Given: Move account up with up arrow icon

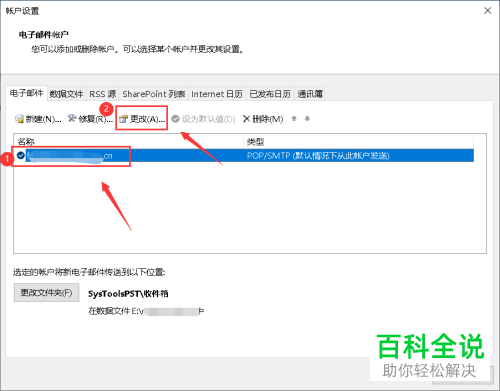Looking at the screenshot, I should coord(294,118).
